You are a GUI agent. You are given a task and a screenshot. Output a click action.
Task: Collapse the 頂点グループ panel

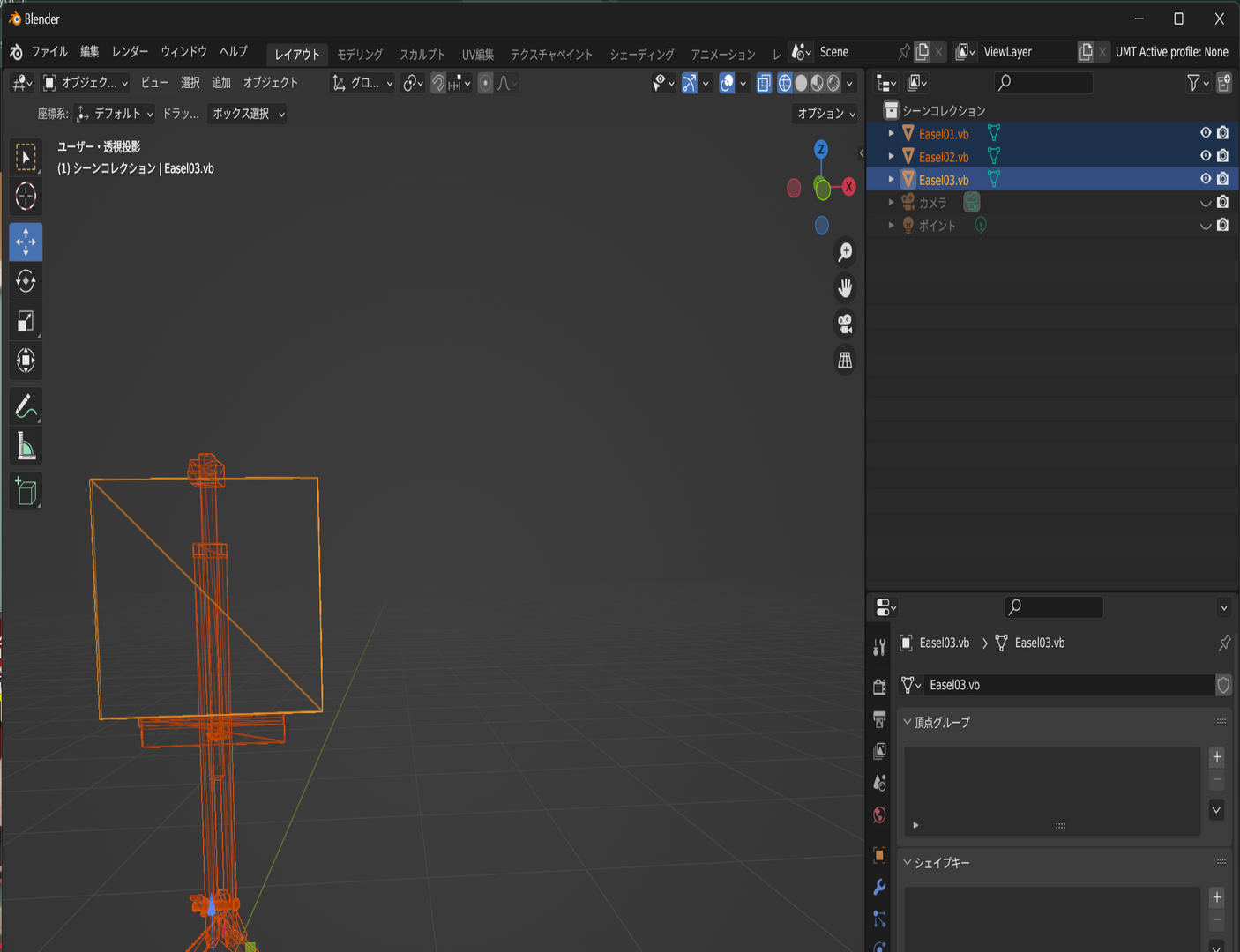pos(907,722)
